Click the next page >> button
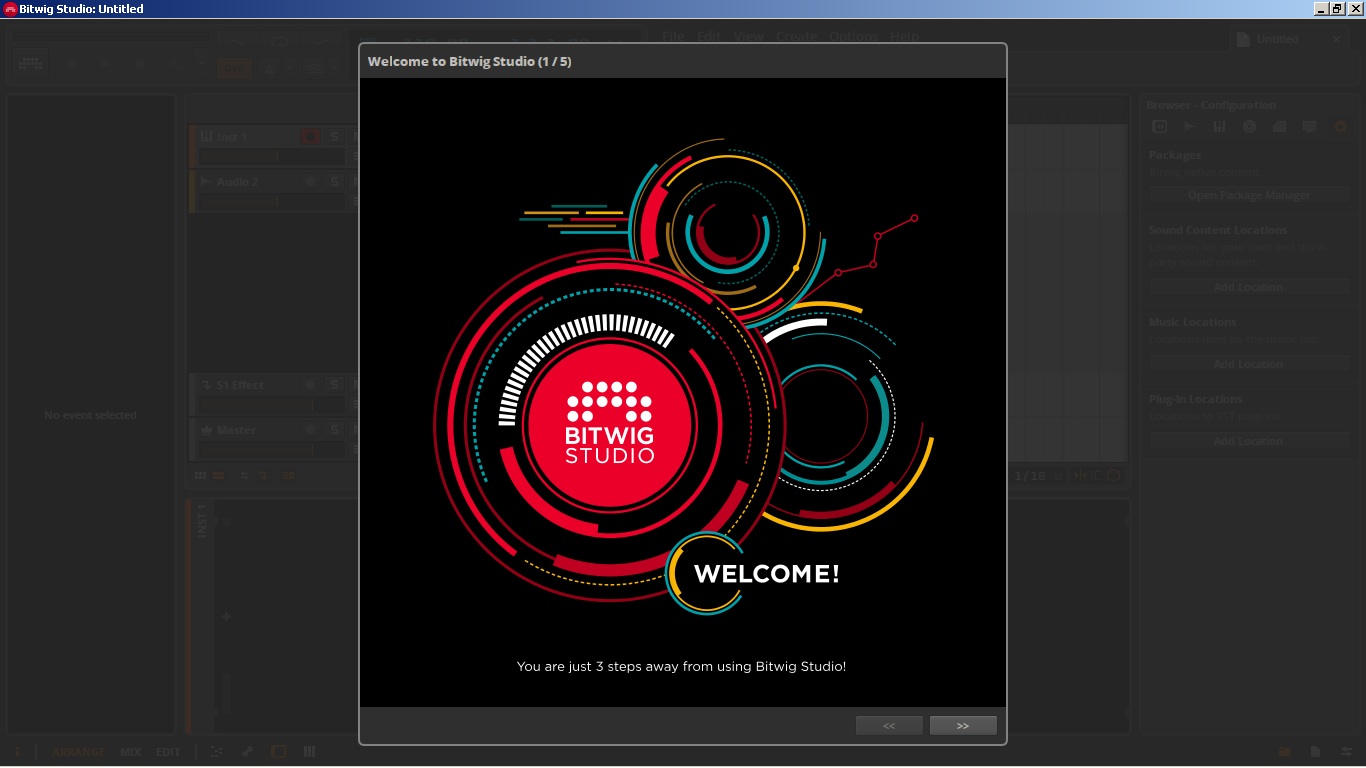 pyautogui.click(x=962, y=726)
